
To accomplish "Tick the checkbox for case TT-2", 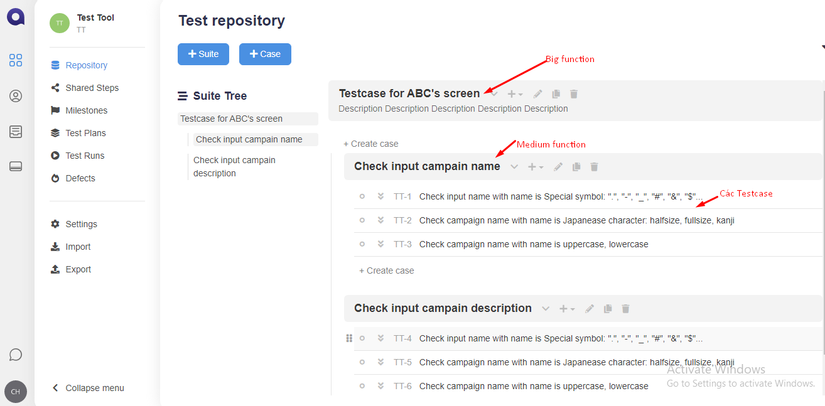I will point(362,220).
